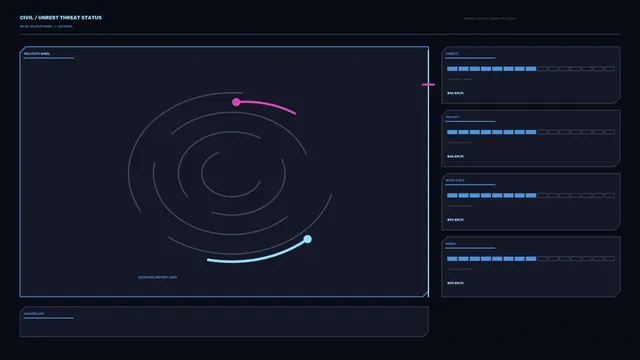Click the KM/H readout in the Velocity panel
Image resolution: width=640 pixels, height=360 pixels.
coord(455,156)
